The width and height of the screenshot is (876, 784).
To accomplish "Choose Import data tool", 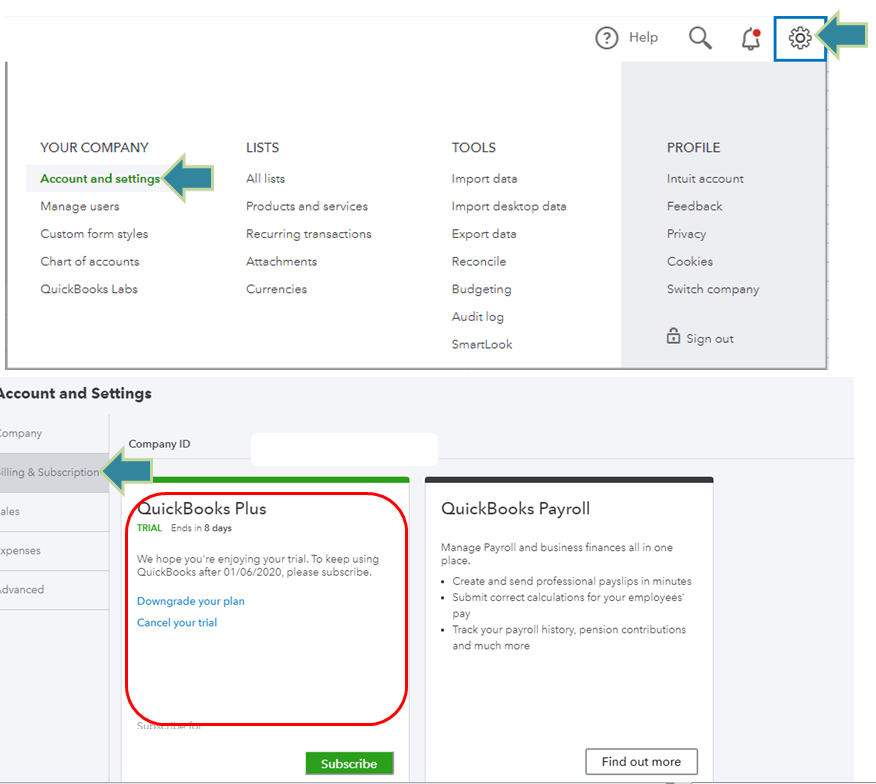I will pos(484,179).
